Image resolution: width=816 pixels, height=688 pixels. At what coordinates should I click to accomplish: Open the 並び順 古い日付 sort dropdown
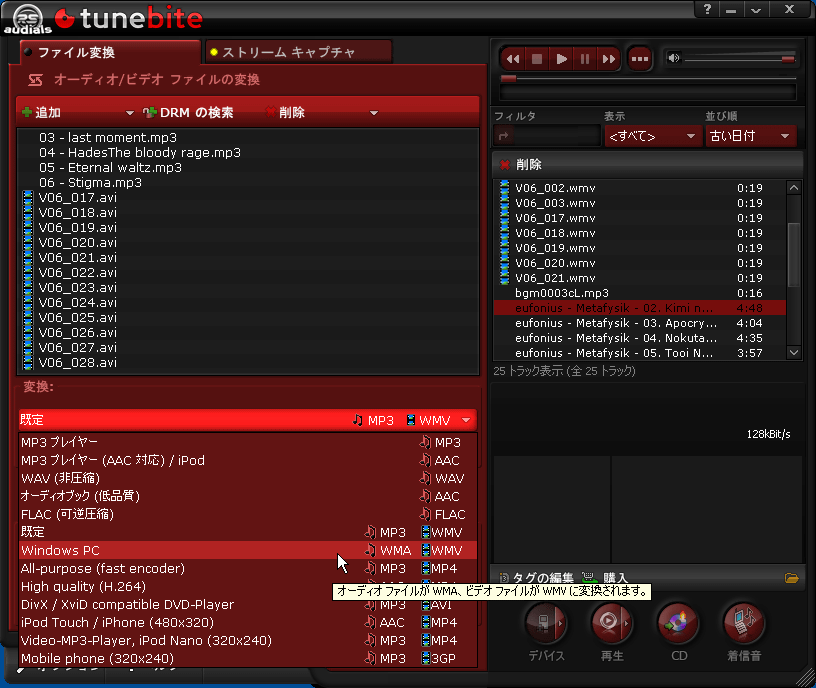[x=751, y=136]
